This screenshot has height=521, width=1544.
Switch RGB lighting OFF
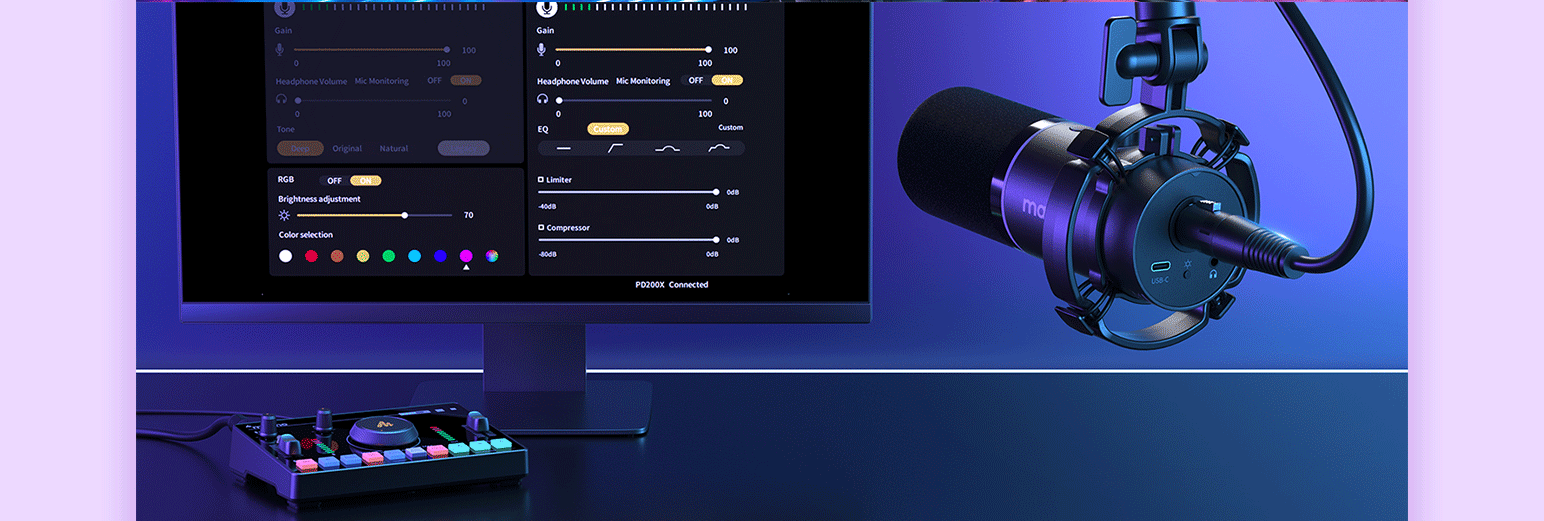click(x=334, y=181)
